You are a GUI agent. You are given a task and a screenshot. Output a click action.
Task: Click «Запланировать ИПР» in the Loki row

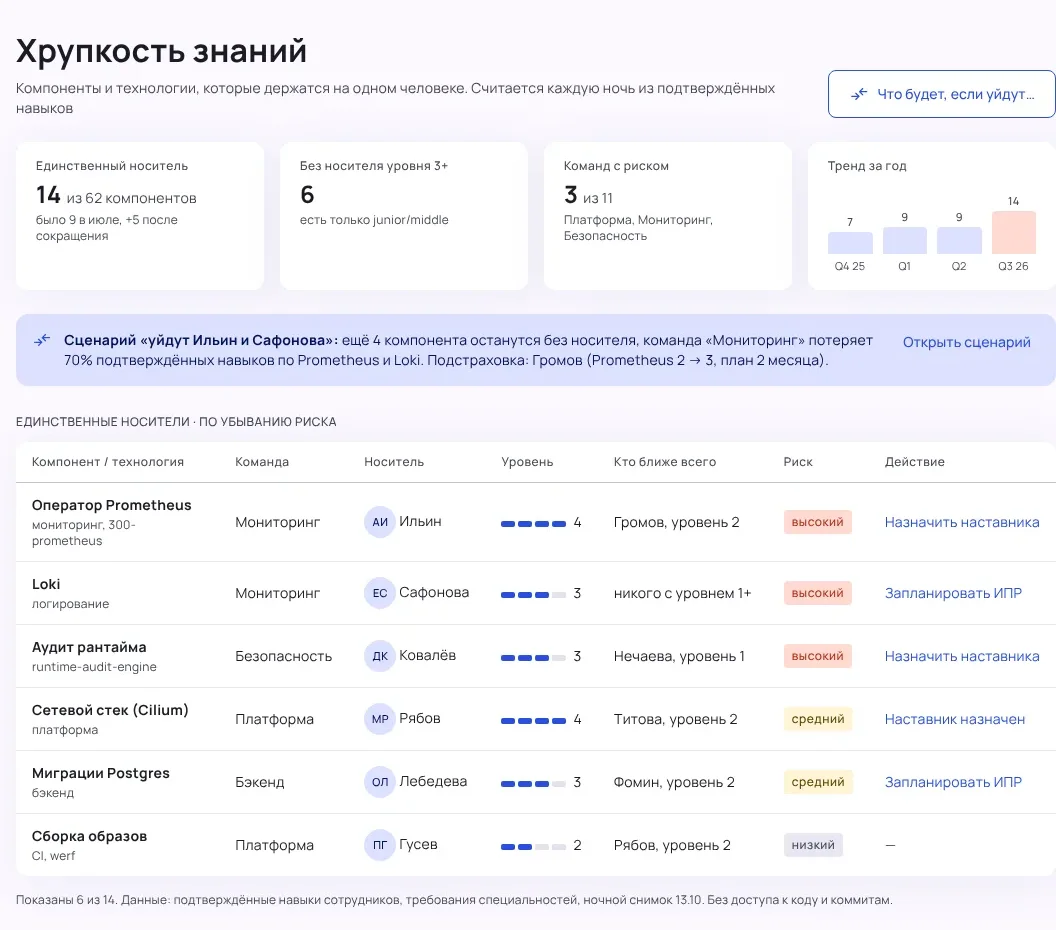pos(953,593)
